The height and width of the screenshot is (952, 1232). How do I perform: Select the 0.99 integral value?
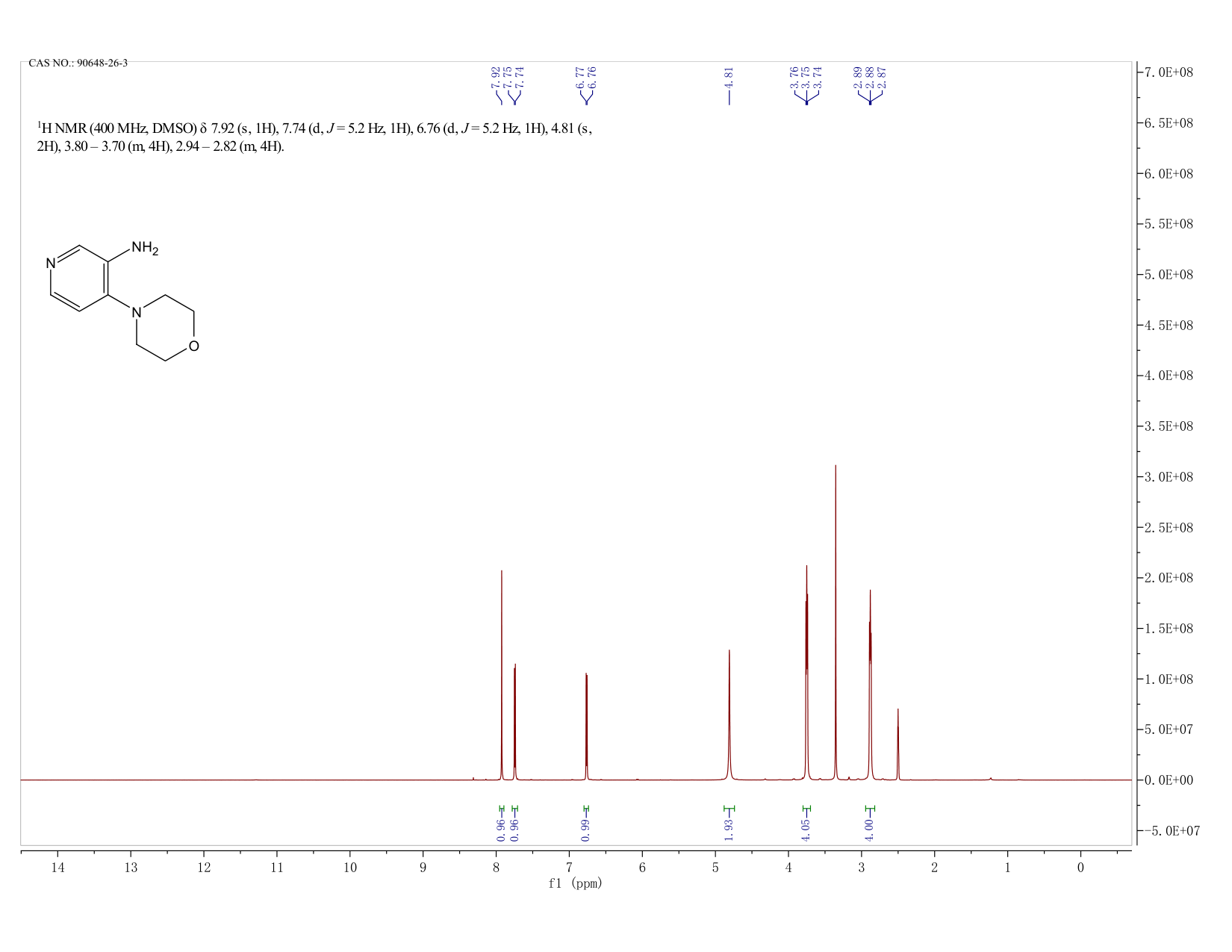[x=585, y=829]
